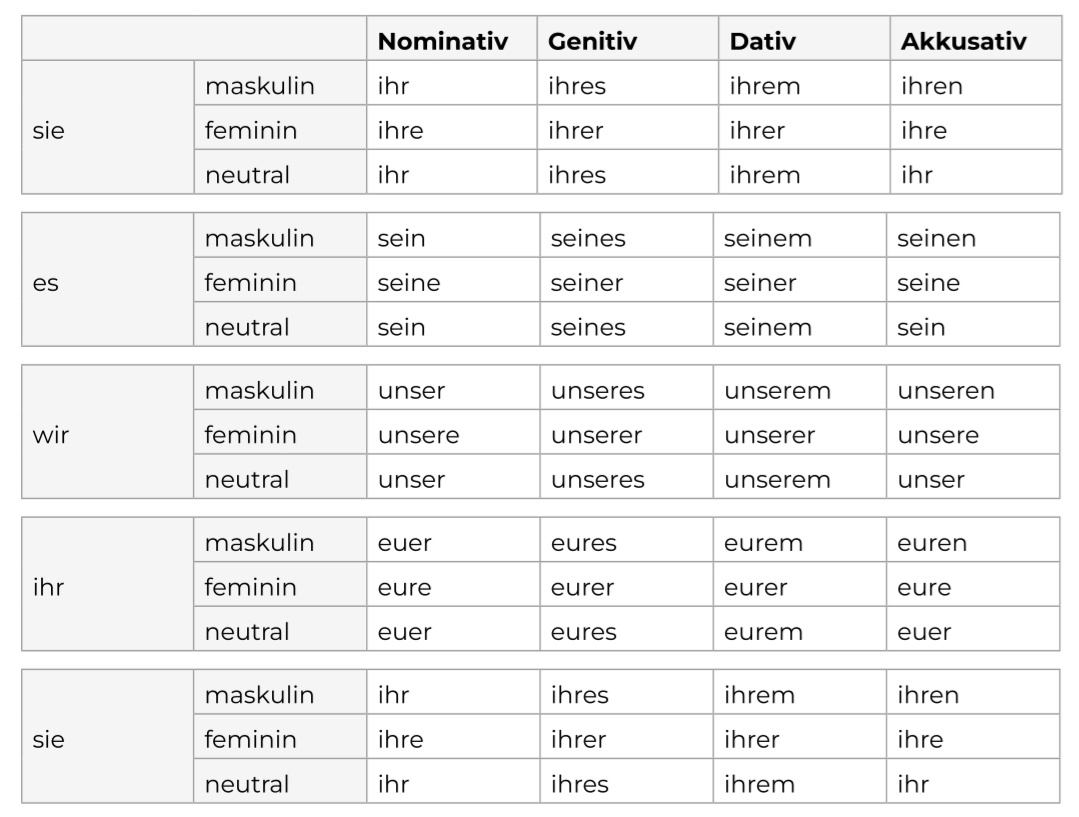Click the 'wir' pronoun row label
This screenshot has width=1079, height=817.
[49, 435]
